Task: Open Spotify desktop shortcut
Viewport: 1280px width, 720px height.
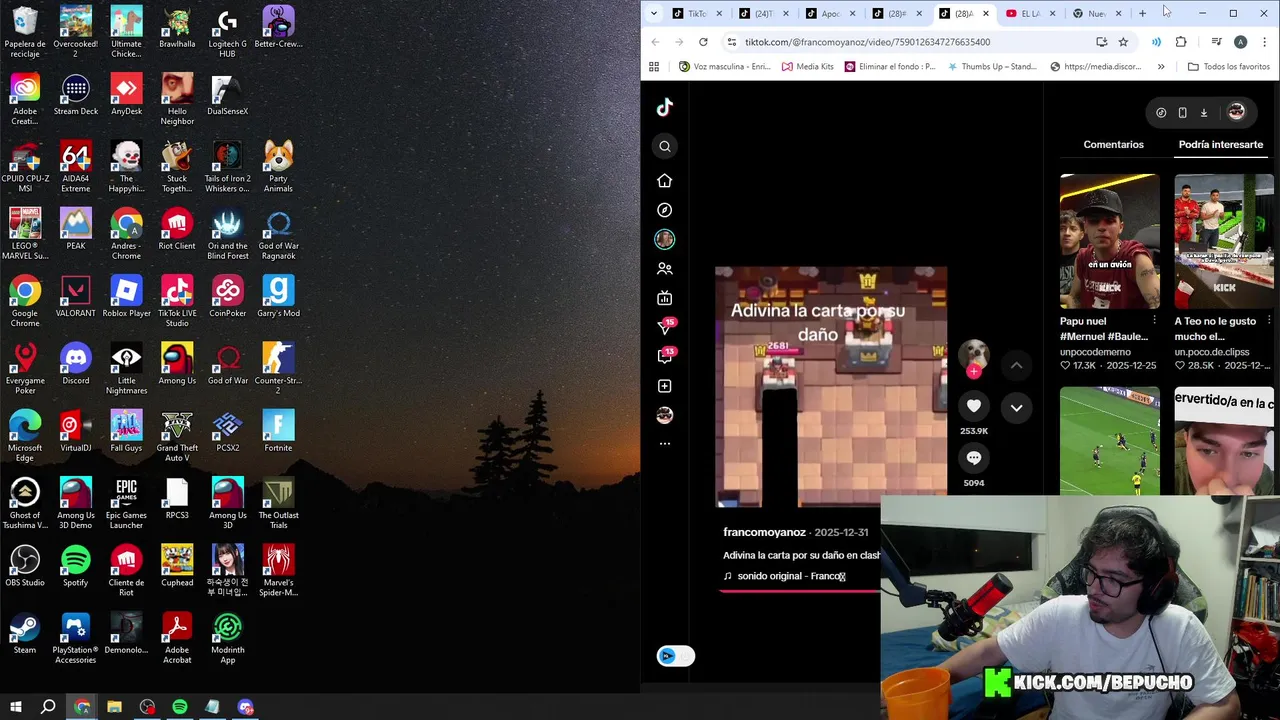Action: tap(75, 566)
